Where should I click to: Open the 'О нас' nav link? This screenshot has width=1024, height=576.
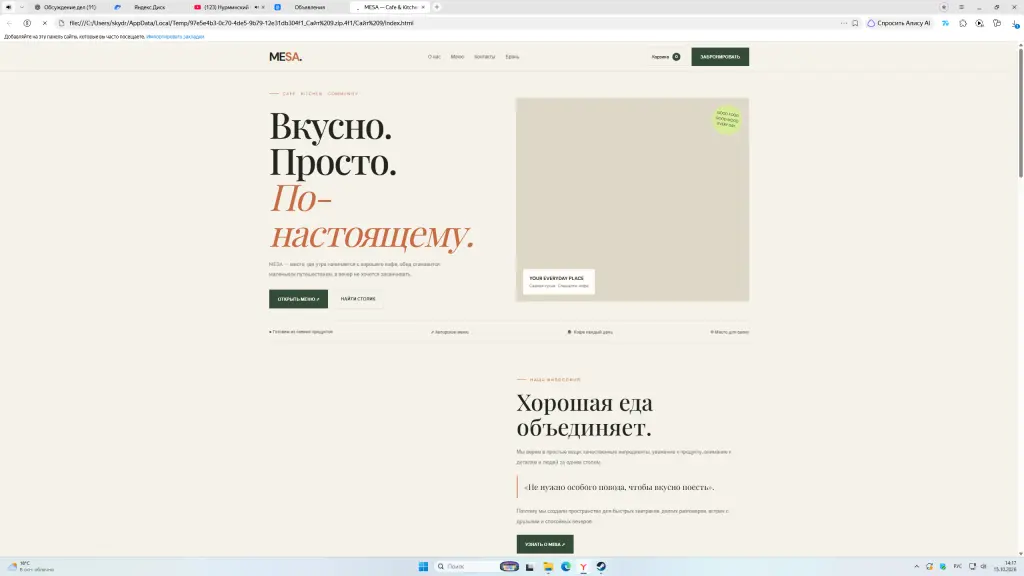point(434,57)
